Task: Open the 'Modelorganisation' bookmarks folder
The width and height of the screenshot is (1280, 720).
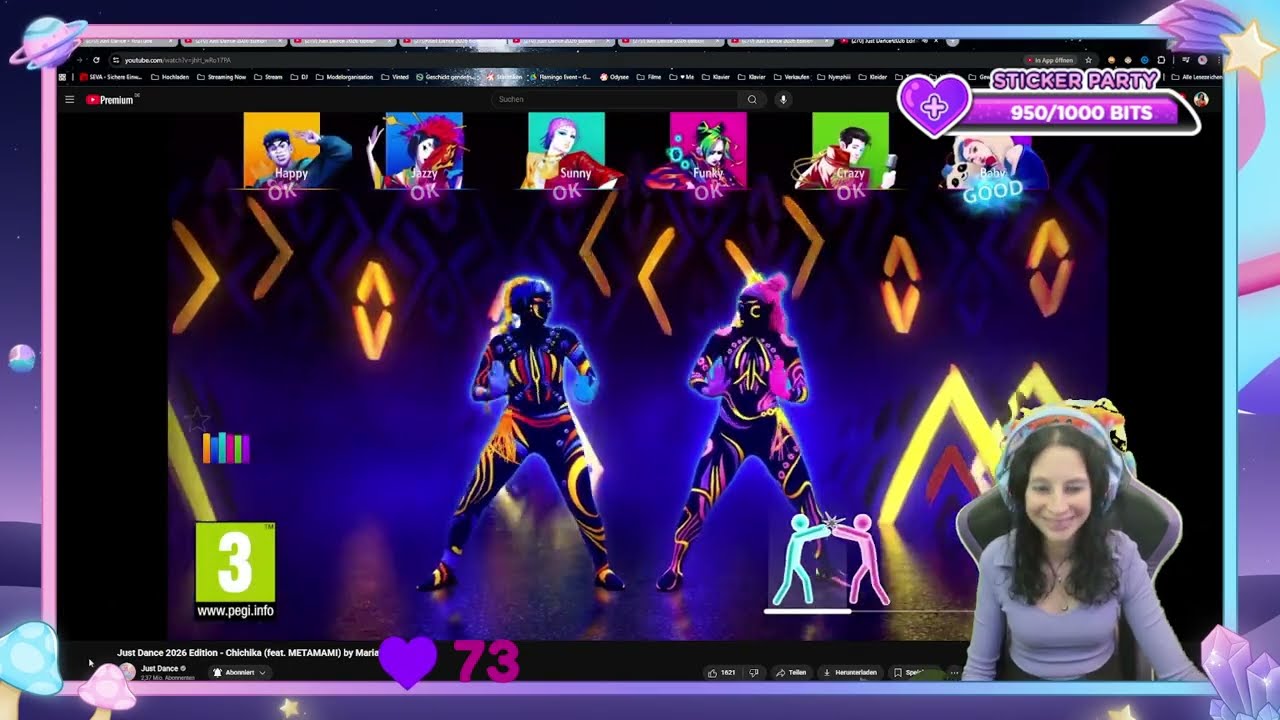Action: [344, 77]
